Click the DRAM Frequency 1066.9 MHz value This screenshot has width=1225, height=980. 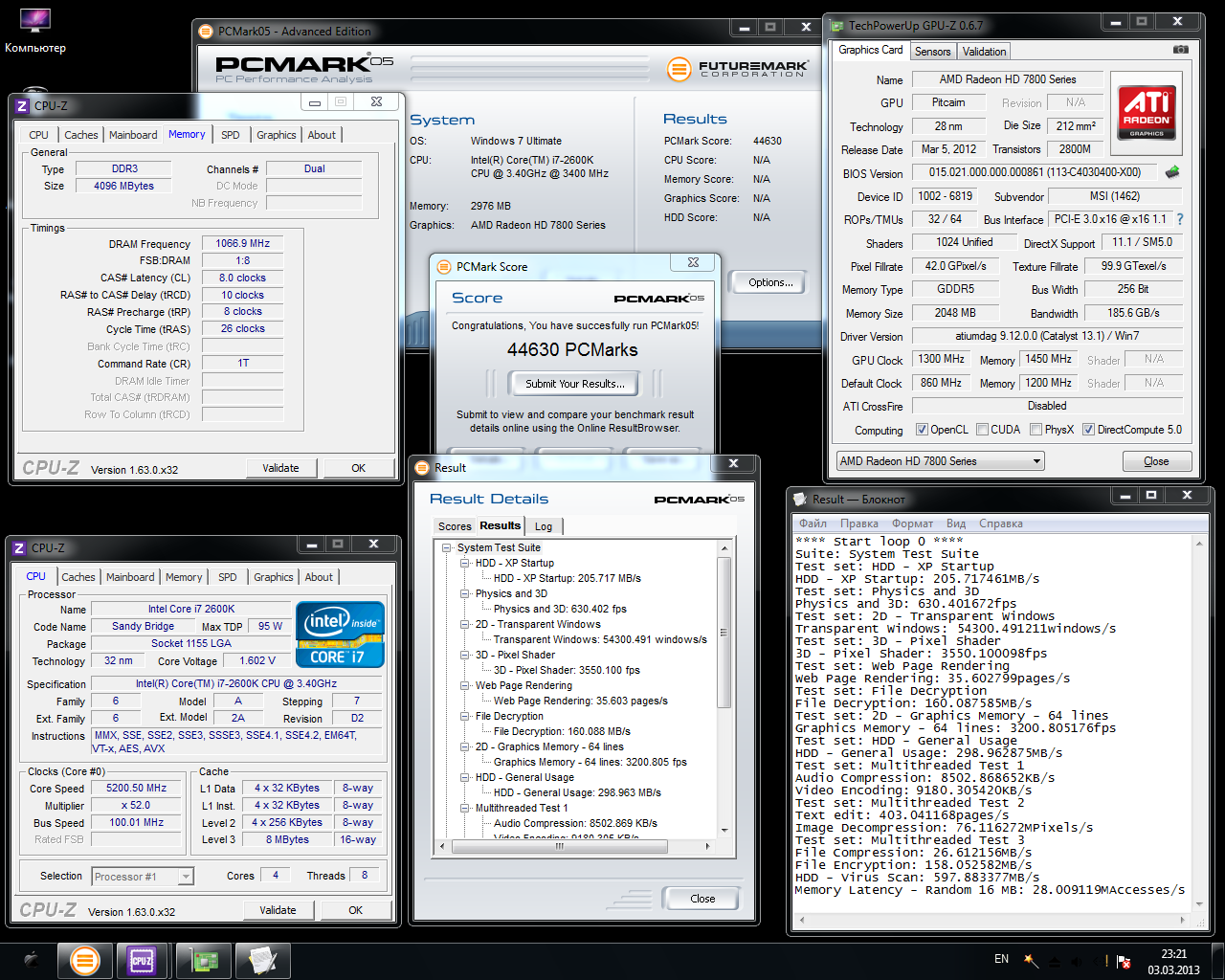tap(242, 244)
